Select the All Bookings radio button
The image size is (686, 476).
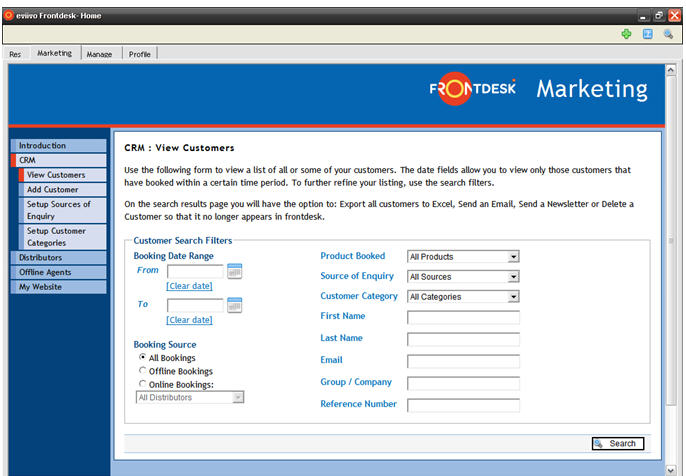point(142,358)
